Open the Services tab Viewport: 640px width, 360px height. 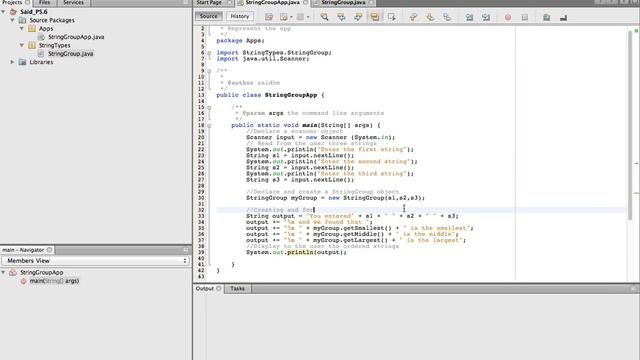73,2
